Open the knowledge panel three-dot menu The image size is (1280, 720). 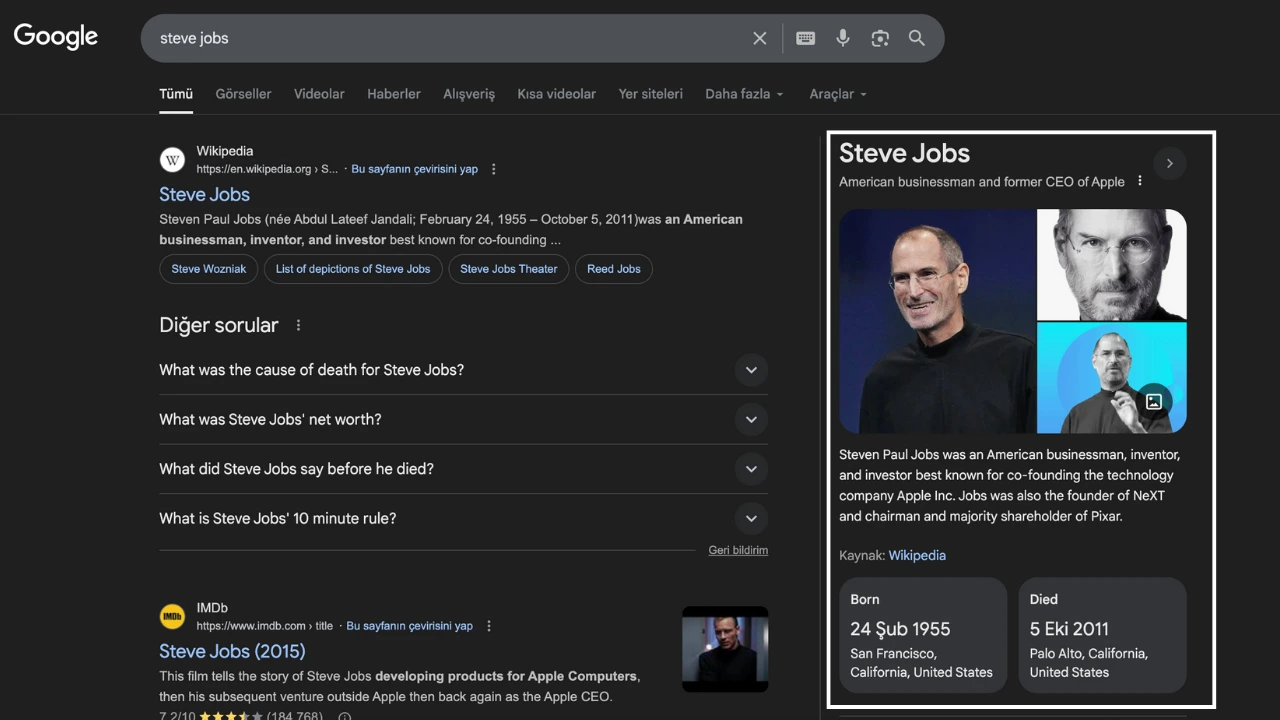click(1139, 181)
